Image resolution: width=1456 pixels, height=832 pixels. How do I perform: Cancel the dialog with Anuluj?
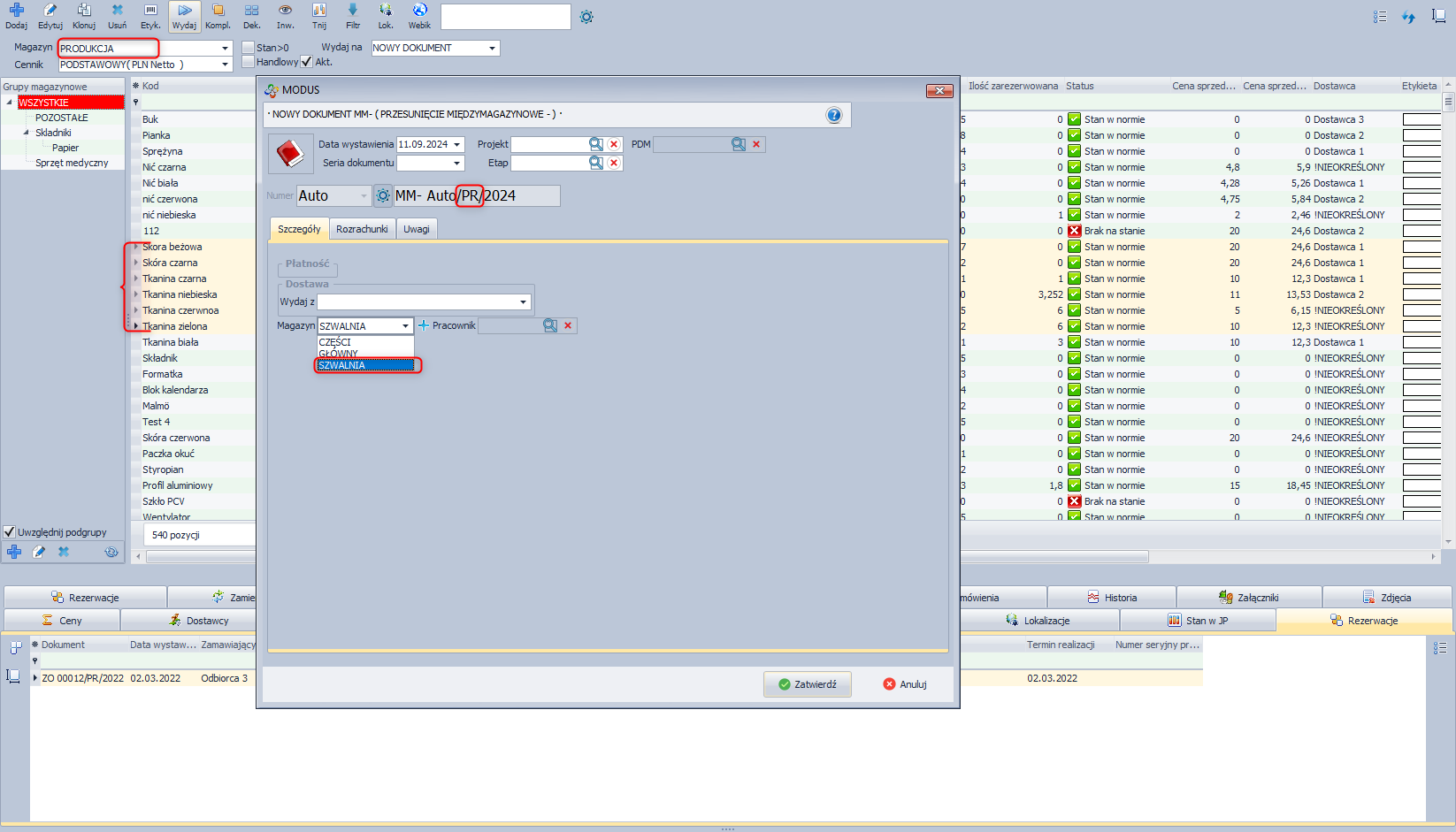[905, 684]
